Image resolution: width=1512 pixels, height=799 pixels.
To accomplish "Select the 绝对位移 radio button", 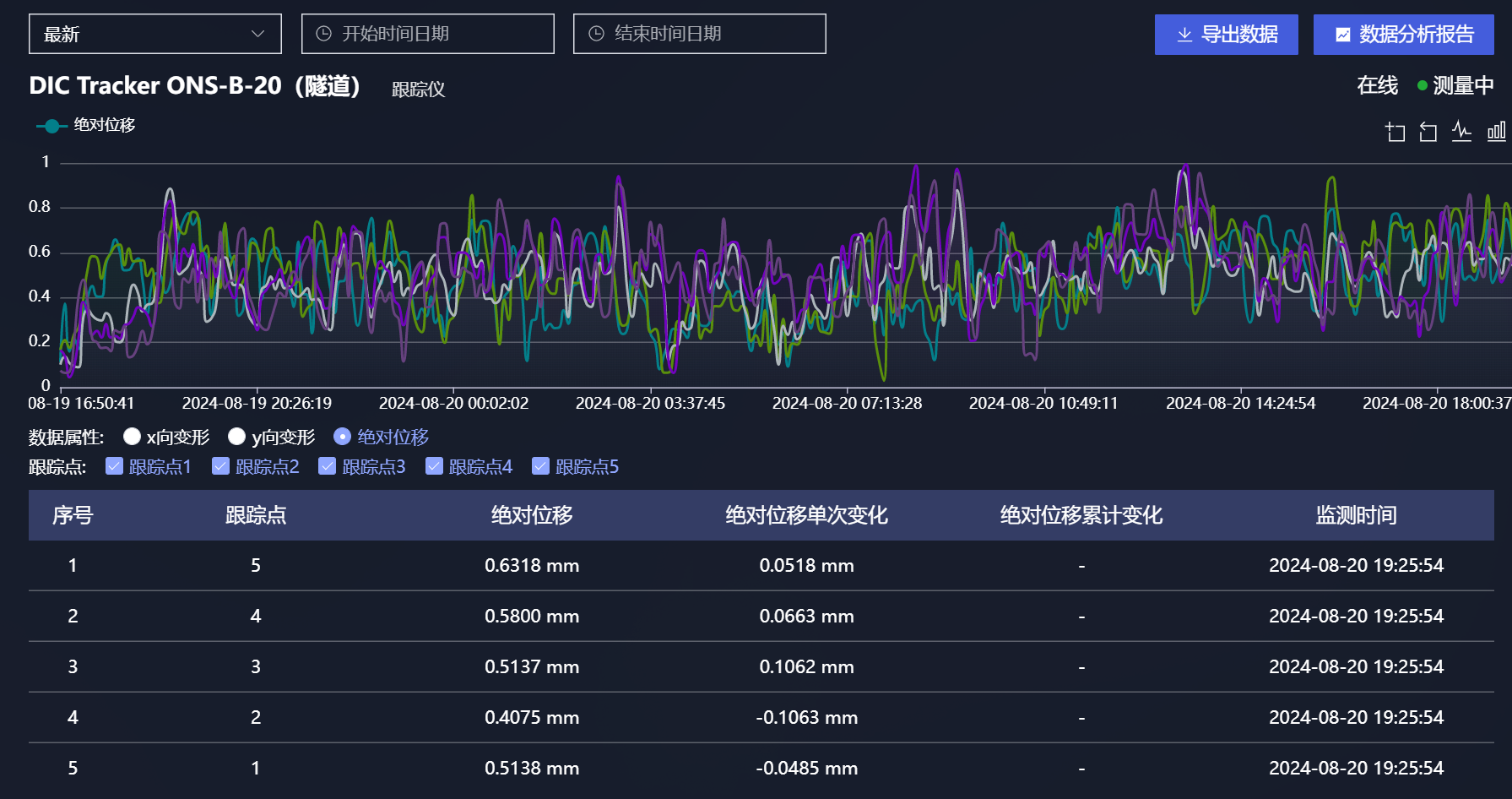I will (x=342, y=436).
